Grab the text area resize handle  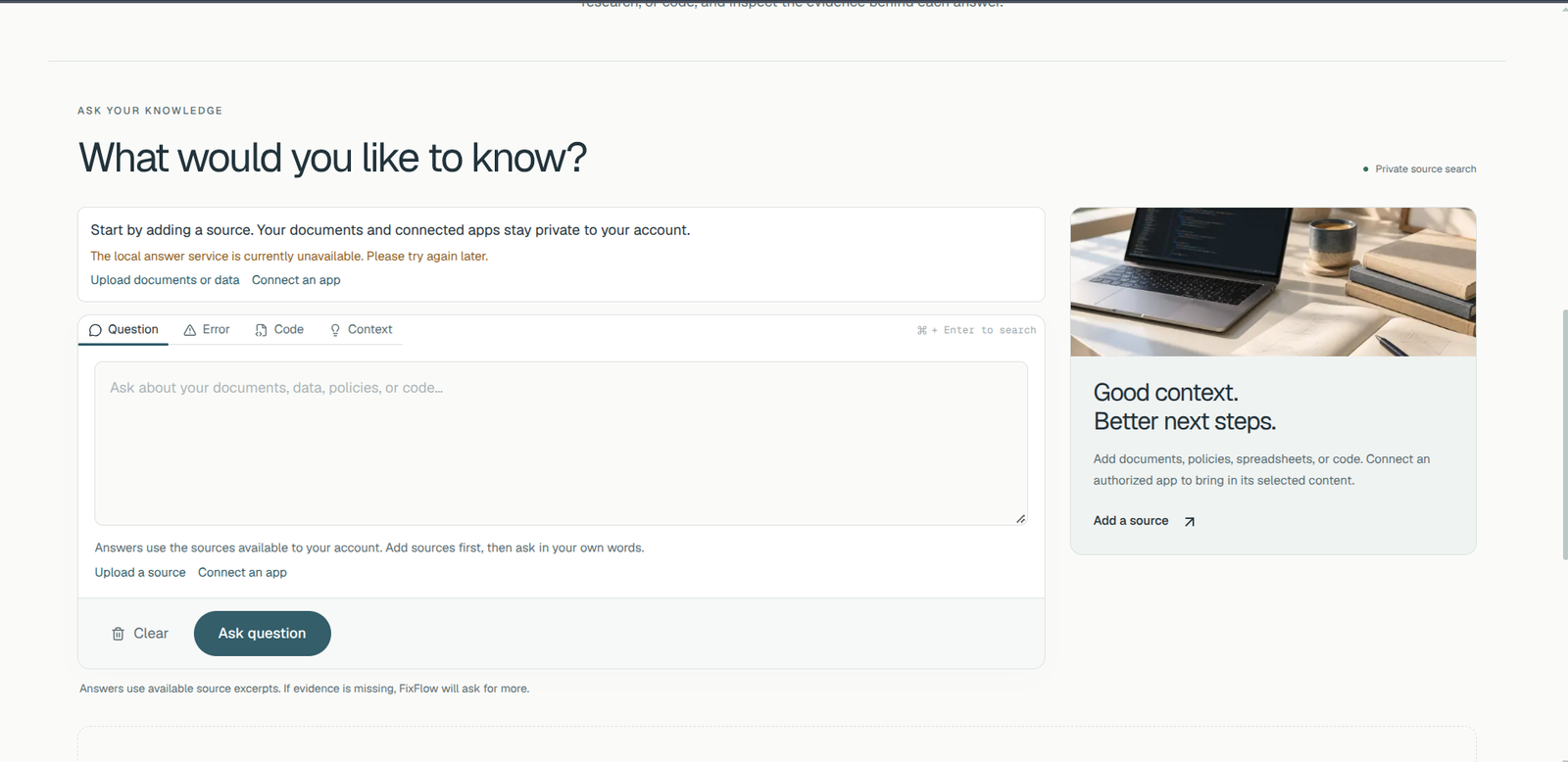click(x=1020, y=518)
